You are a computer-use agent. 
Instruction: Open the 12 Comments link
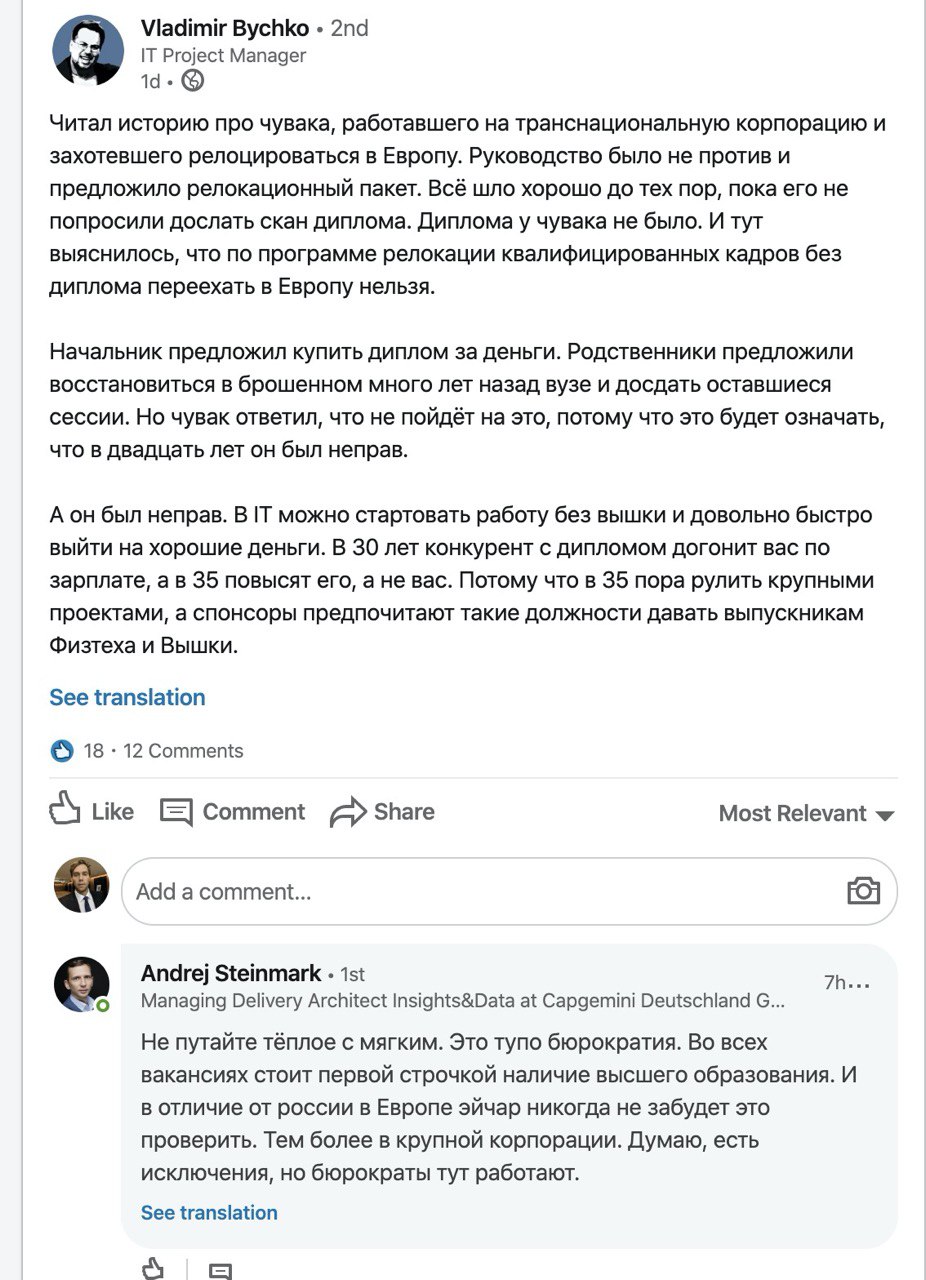pos(183,751)
